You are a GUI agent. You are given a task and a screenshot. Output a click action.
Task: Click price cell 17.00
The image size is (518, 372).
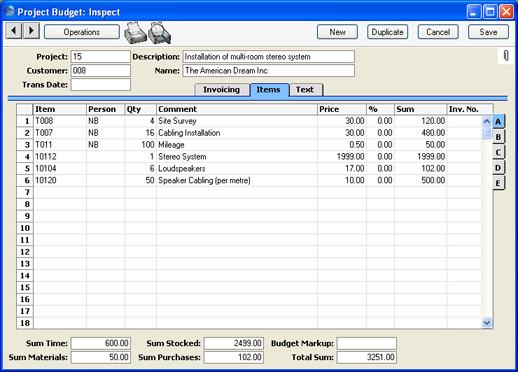coord(342,169)
